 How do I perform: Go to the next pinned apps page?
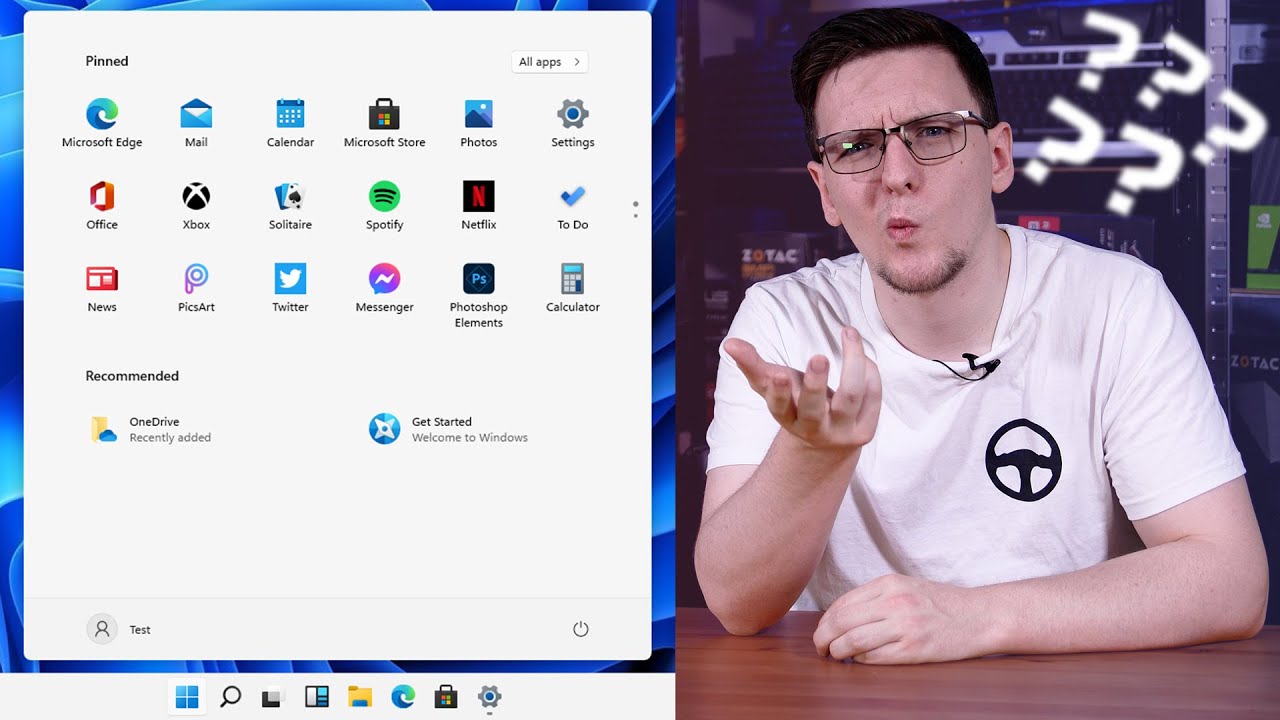click(635, 216)
